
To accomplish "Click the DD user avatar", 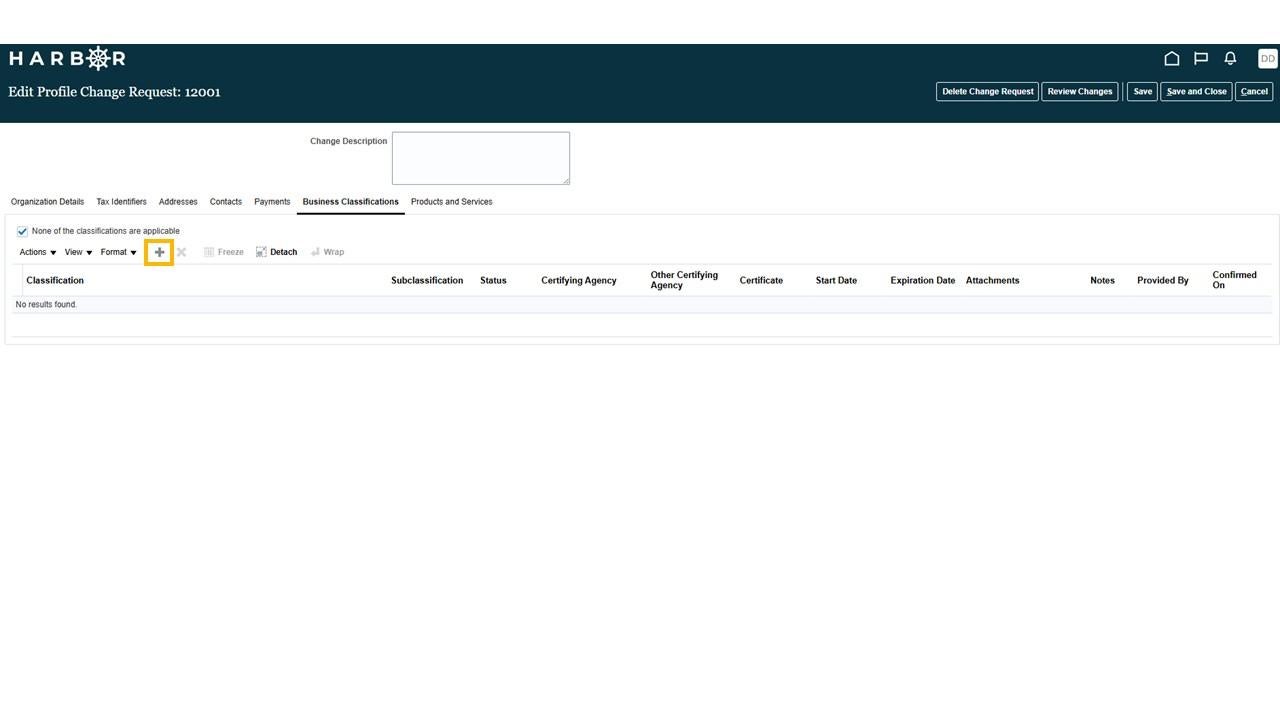I will pyautogui.click(x=1268, y=59).
